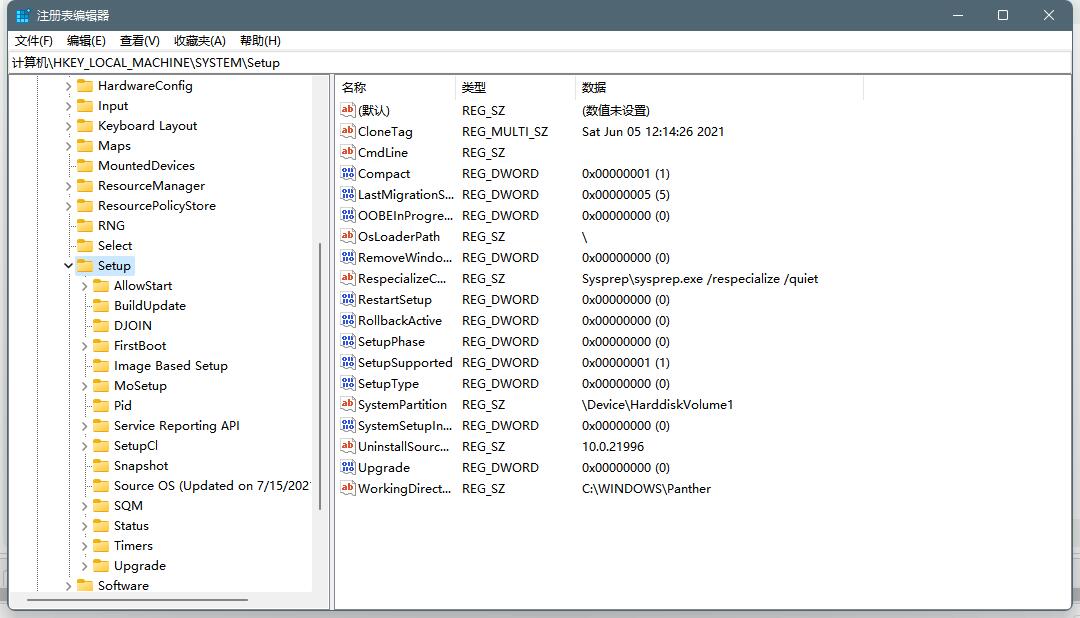The height and width of the screenshot is (618, 1080).
Task: Collapse the Setup key in the tree
Action: coord(68,265)
